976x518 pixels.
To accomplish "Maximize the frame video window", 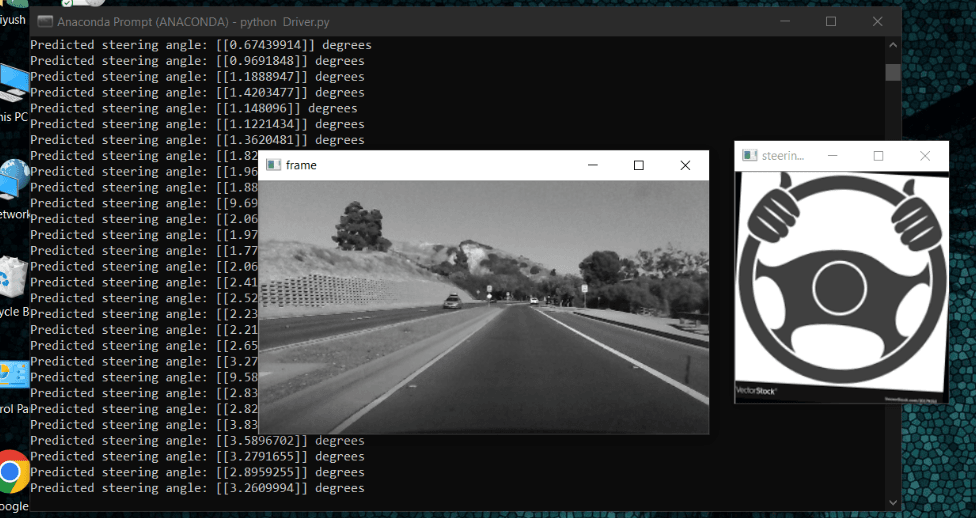I will [639, 165].
